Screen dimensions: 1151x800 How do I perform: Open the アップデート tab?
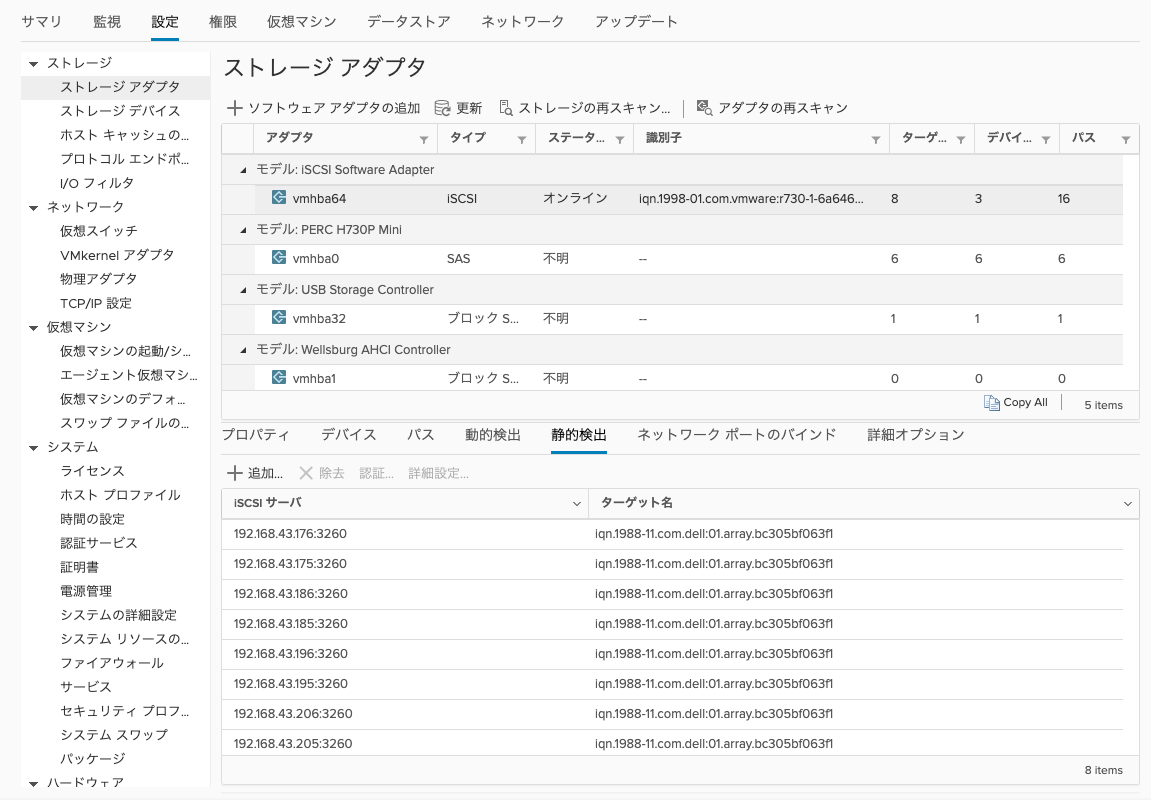(636, 22)
